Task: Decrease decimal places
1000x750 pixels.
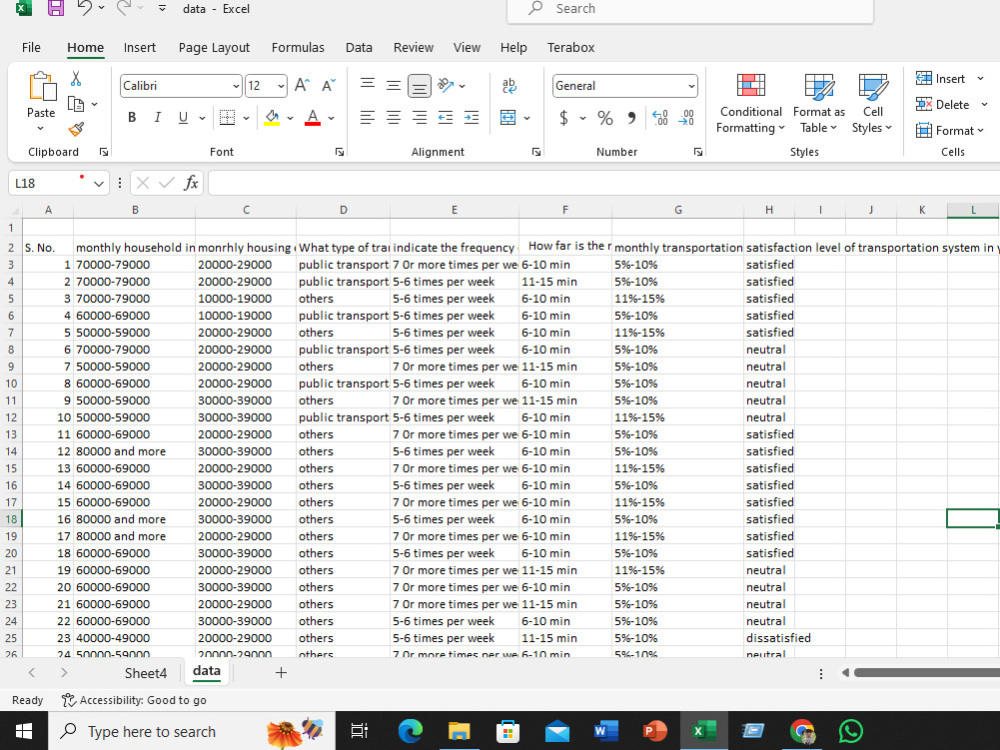Action: [686, 117]
